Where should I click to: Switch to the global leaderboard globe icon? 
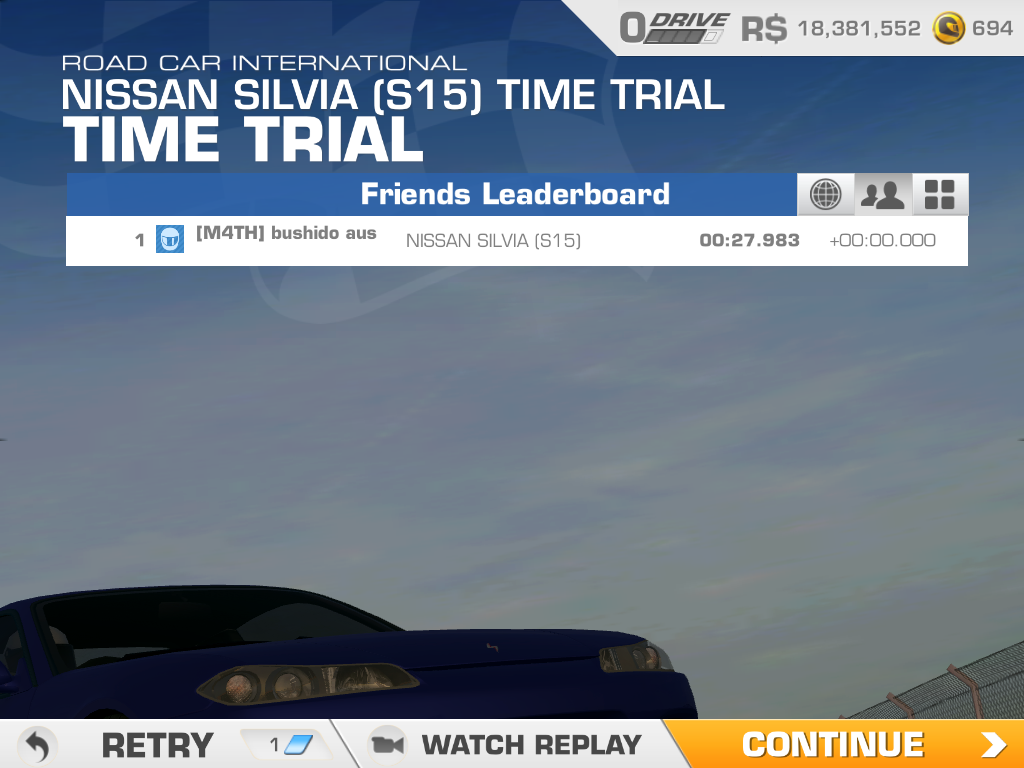825,194
